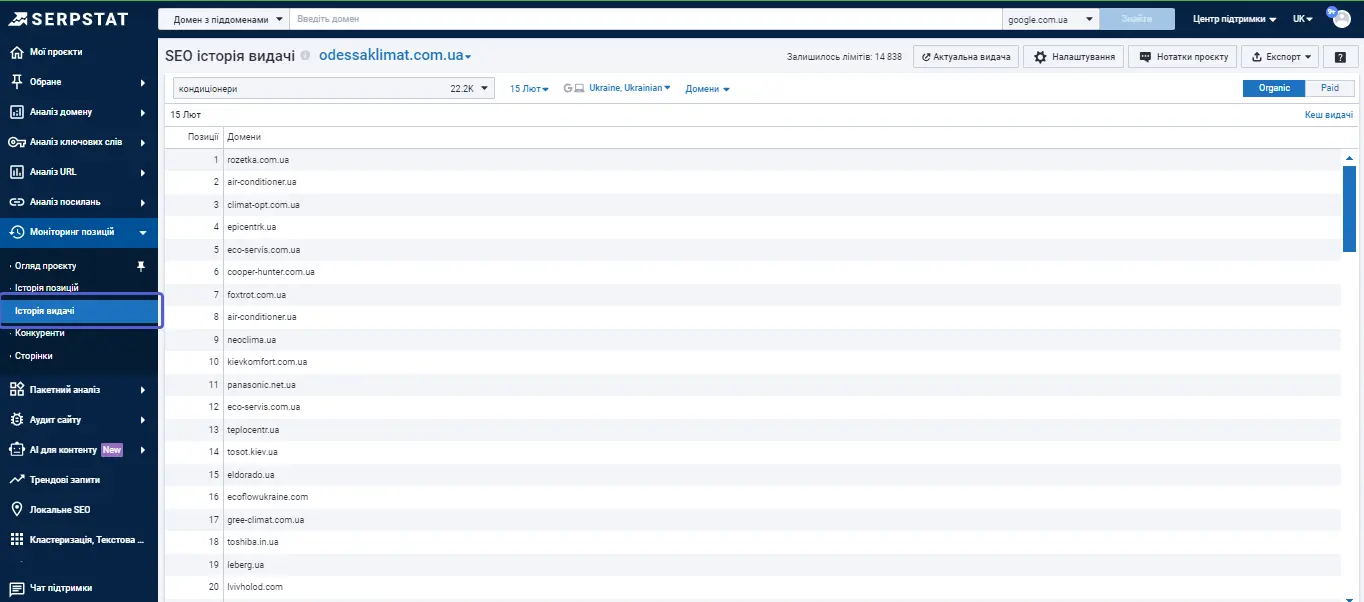Open the help question mark button

(x=1340, y=57)
